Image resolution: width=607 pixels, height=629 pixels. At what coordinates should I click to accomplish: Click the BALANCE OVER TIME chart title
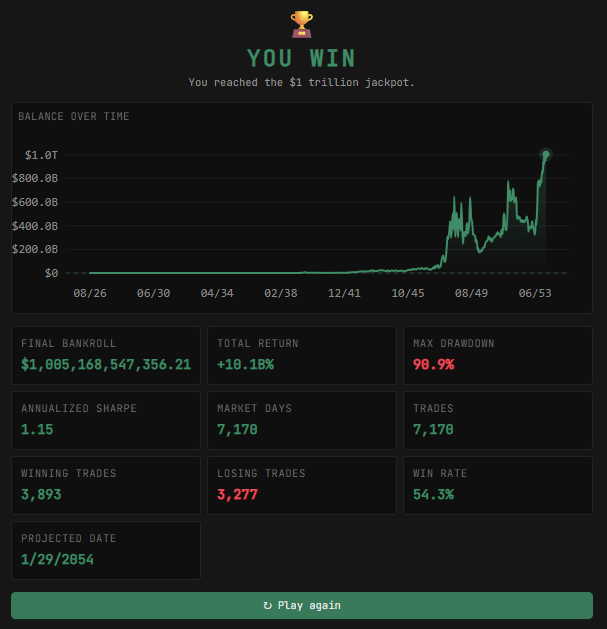point(74,116)
